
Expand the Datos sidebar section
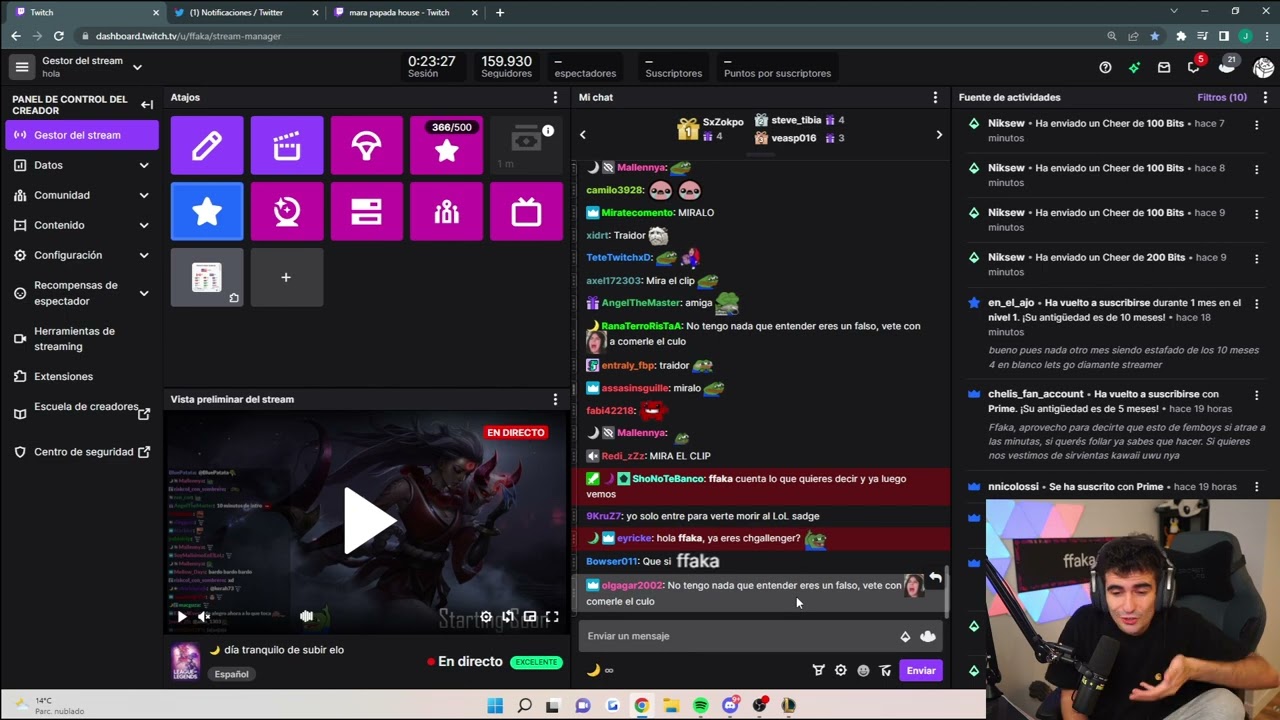point(144,165)
